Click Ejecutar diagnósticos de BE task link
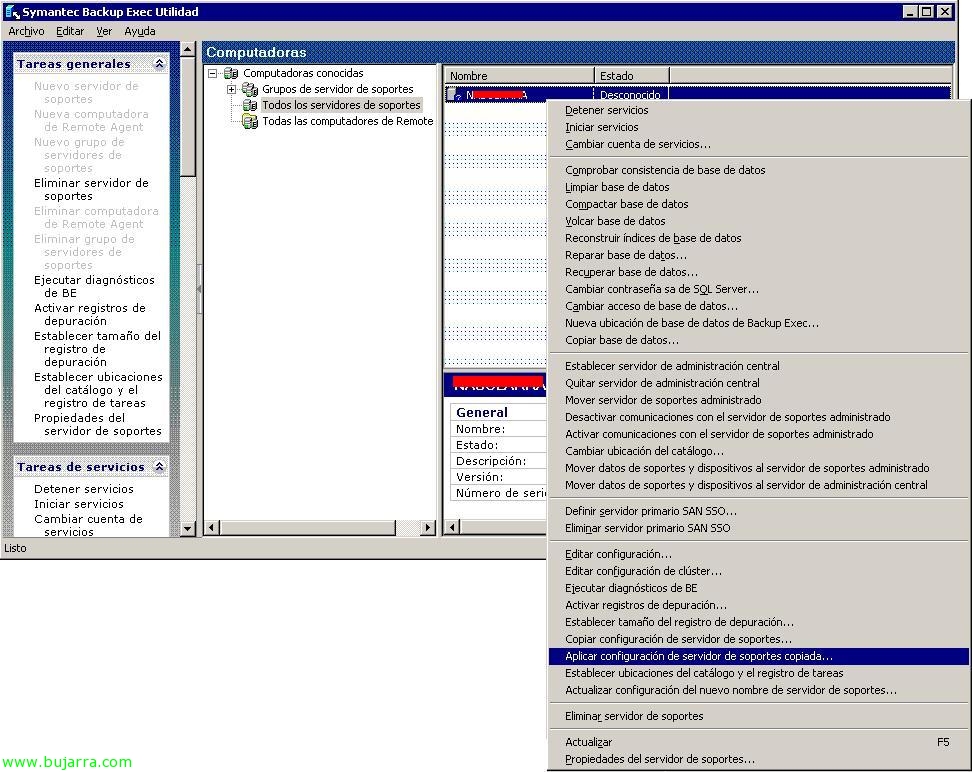 click(x=94, y=286)
